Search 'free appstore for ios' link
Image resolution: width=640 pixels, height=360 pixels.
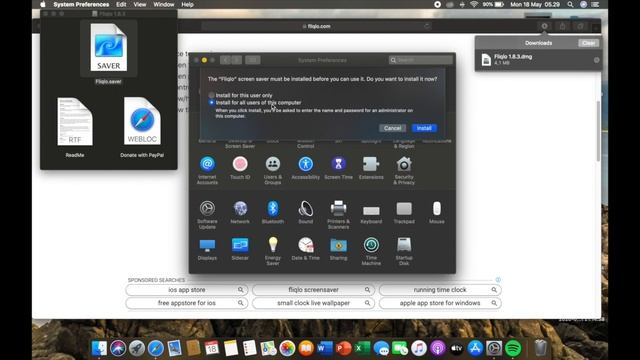(x=187, y=303)
